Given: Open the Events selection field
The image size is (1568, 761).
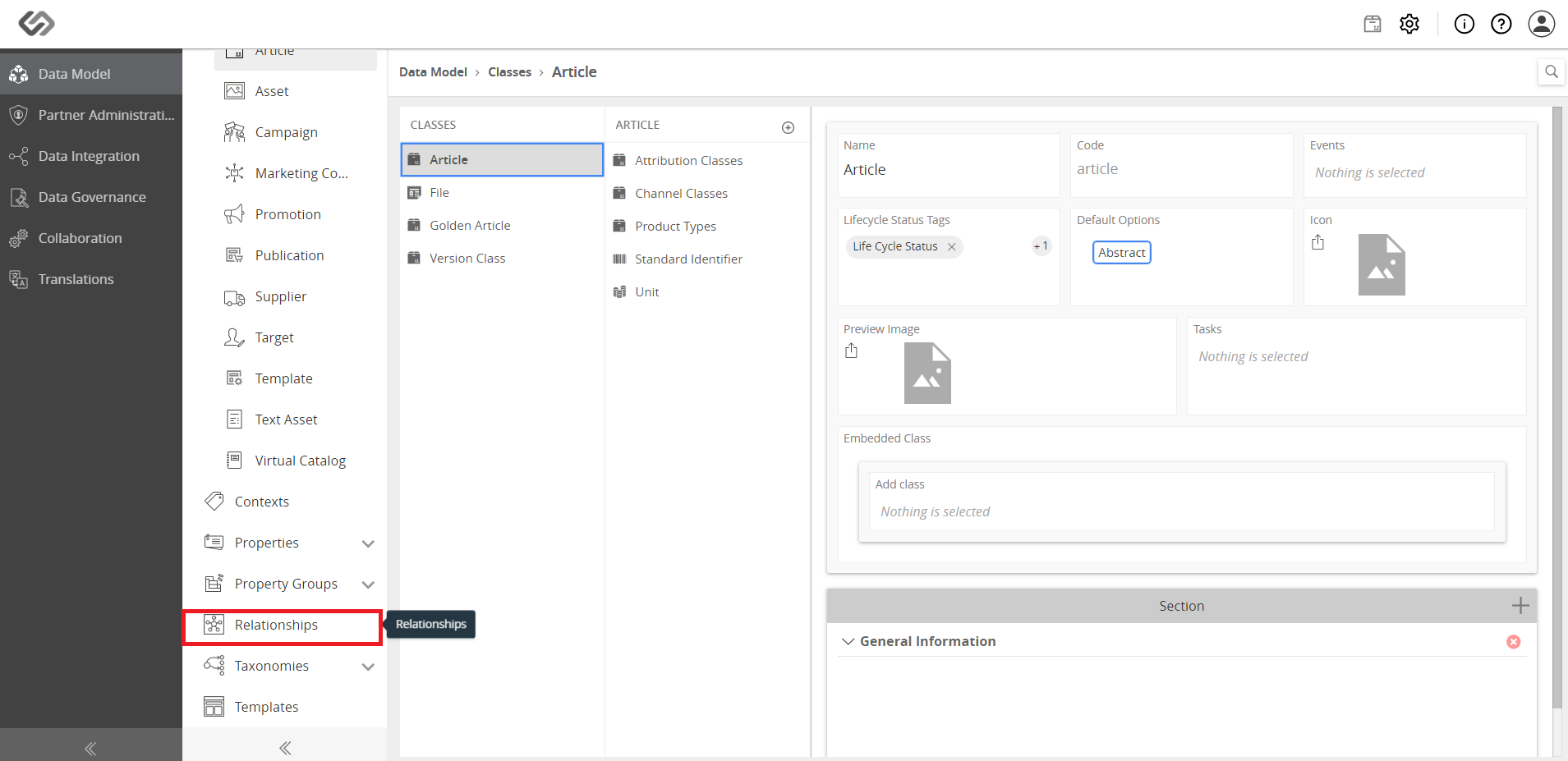Looking at the screenshot, I should 1414,172.
